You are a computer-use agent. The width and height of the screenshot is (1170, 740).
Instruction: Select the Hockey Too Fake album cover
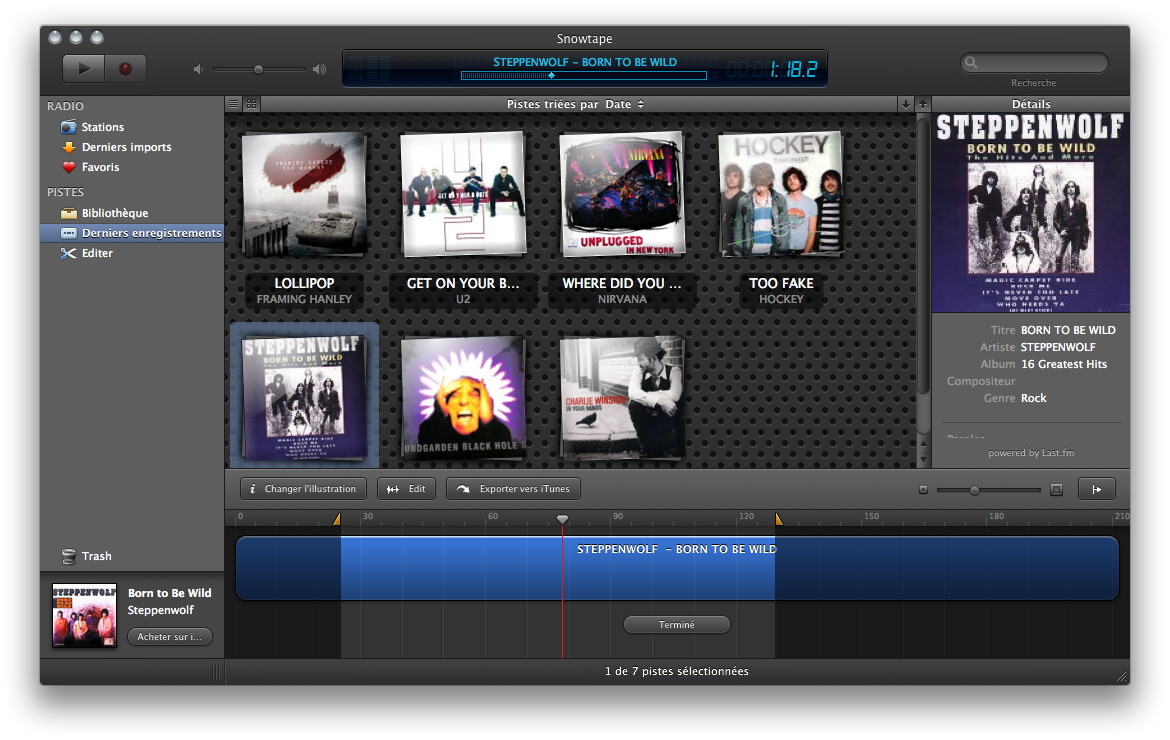click(x=781, y=194)
